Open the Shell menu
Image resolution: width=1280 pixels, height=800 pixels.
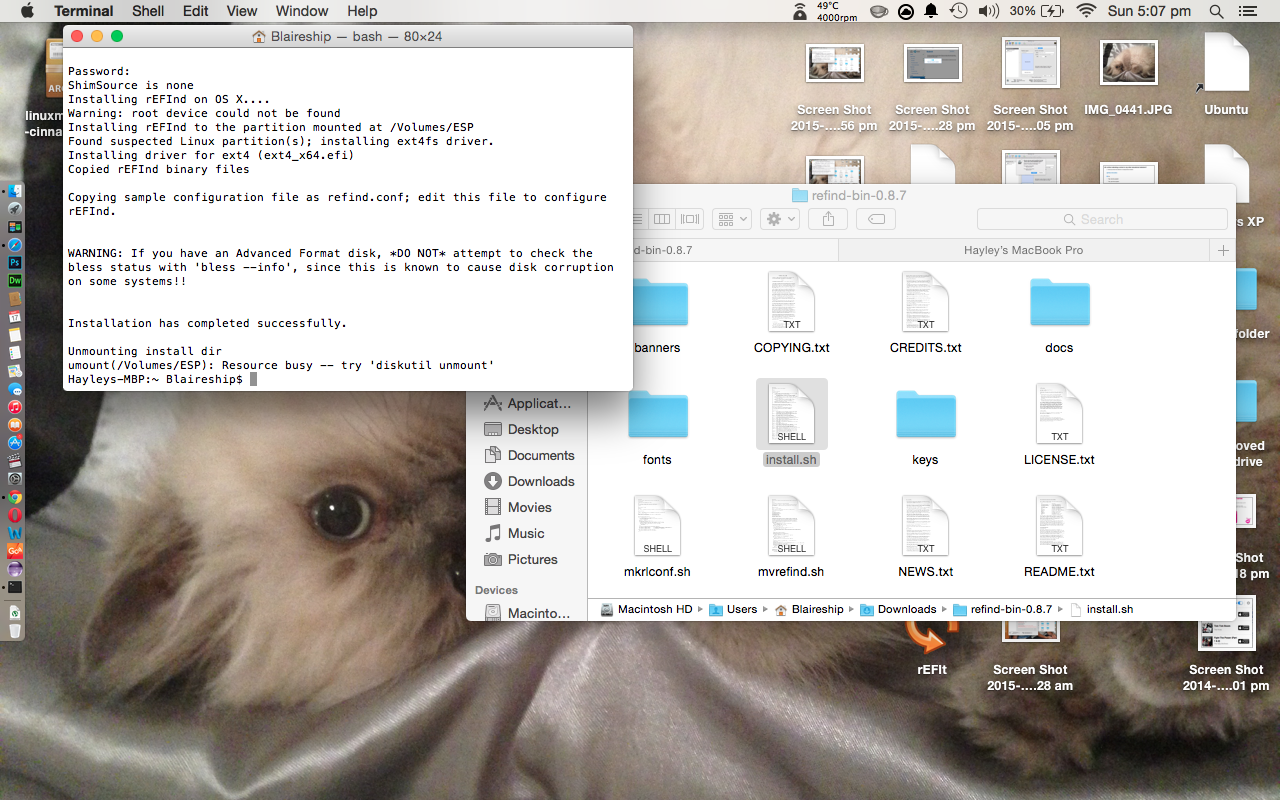pos(148,11)
